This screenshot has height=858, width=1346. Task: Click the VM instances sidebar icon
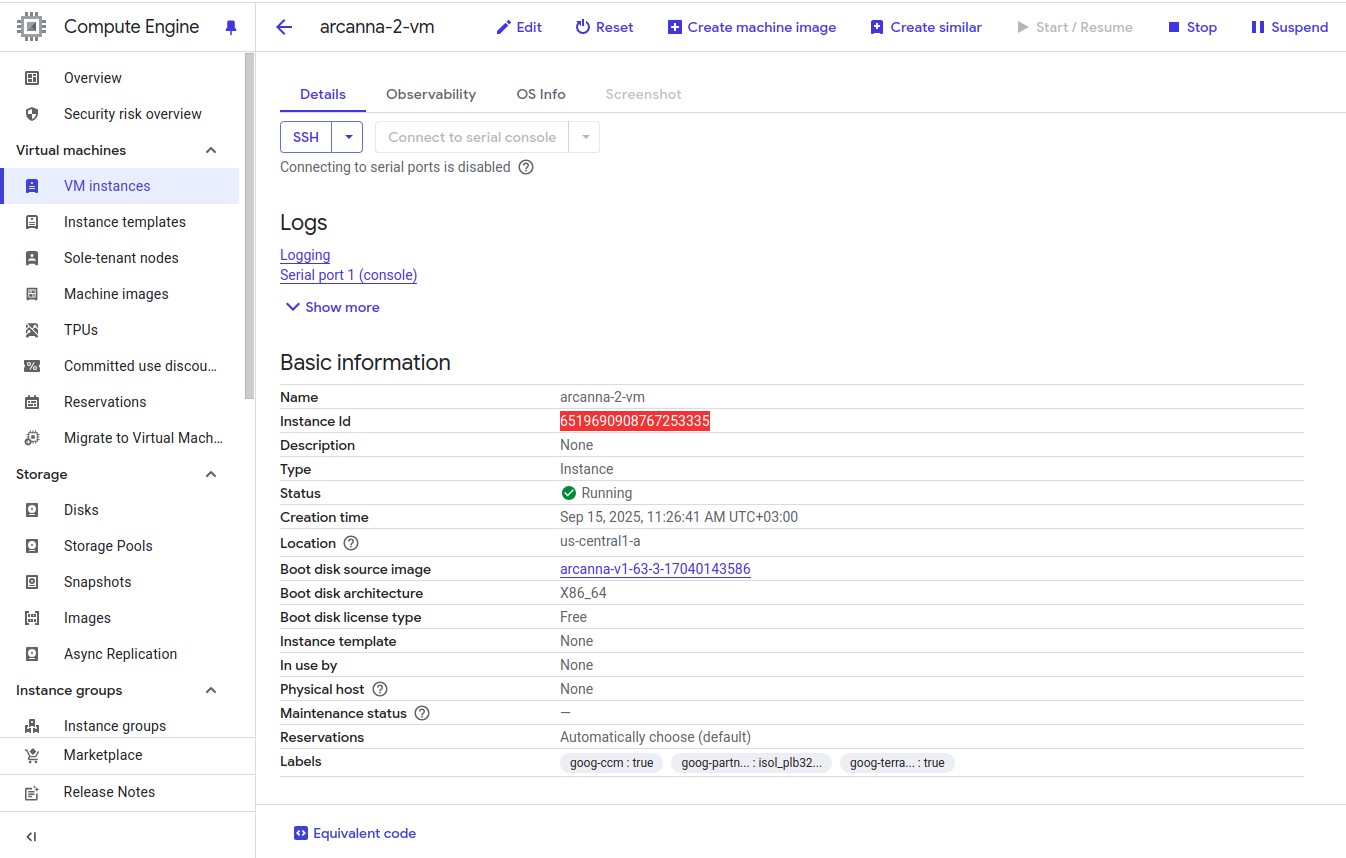click(x=32, y=186)
